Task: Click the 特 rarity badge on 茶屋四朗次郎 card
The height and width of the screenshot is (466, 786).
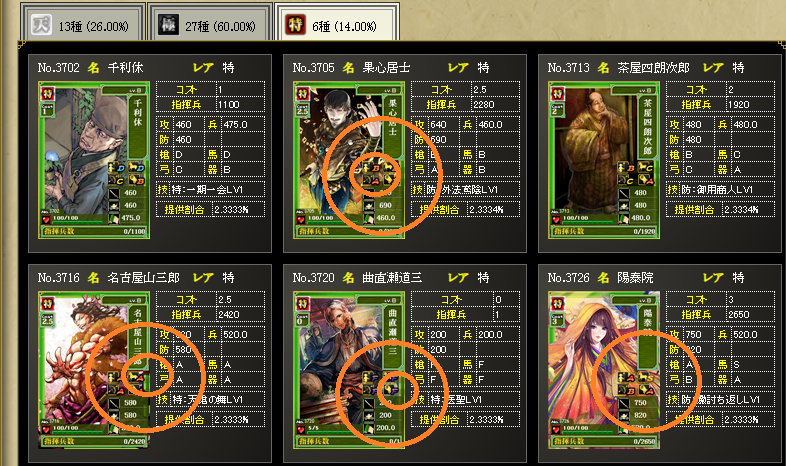Action: (x=557, y=94)
